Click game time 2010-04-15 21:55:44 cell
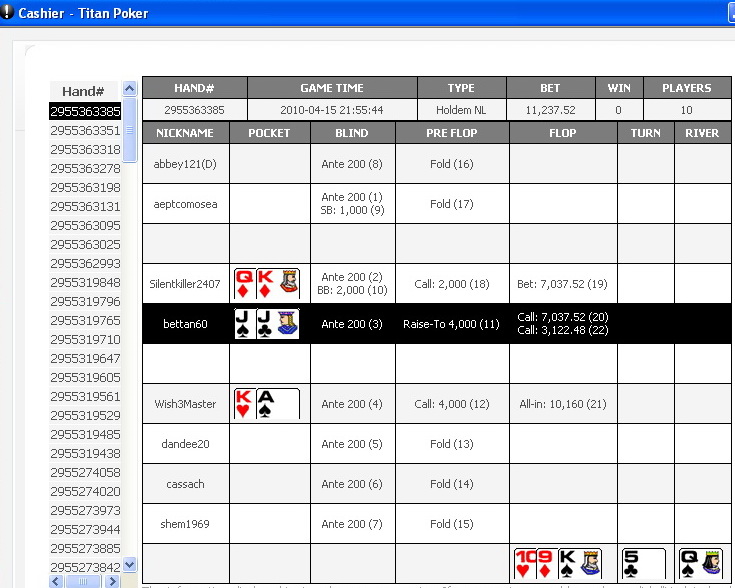This screenshot has width=735, height=588. [332, 110]
